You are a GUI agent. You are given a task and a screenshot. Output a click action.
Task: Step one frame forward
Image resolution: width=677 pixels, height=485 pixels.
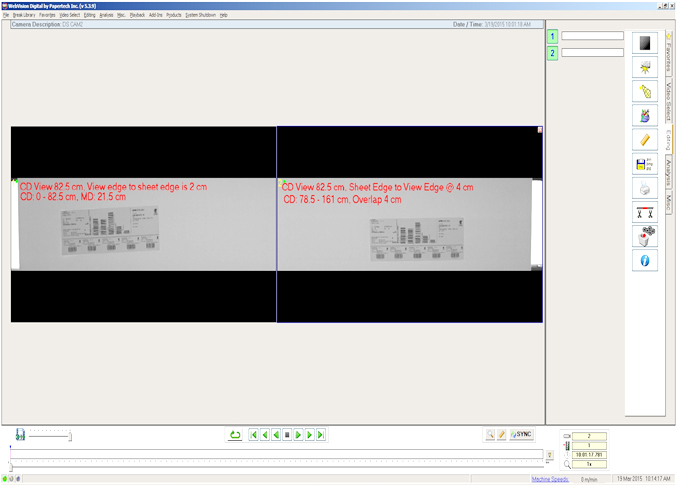point(310,435)
